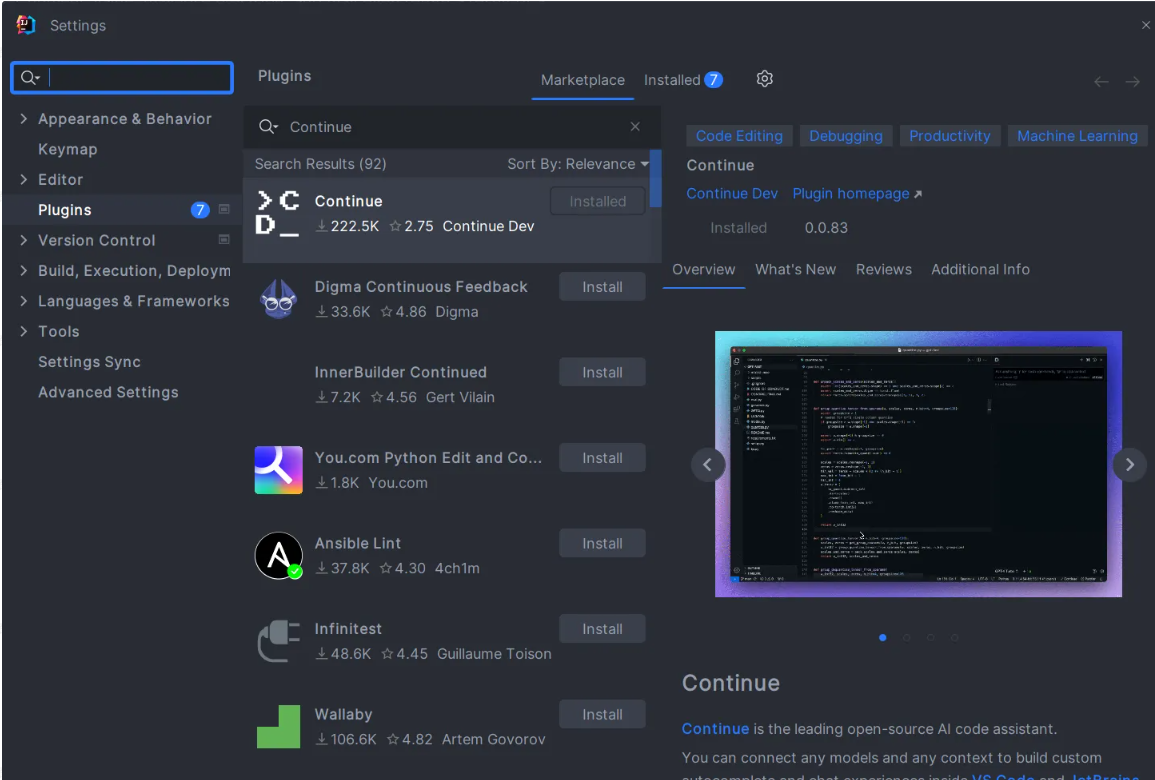Select the Wallaby green plugin icon
The width and height of the screenshot is (1155, 780).
tap(278, 726)
